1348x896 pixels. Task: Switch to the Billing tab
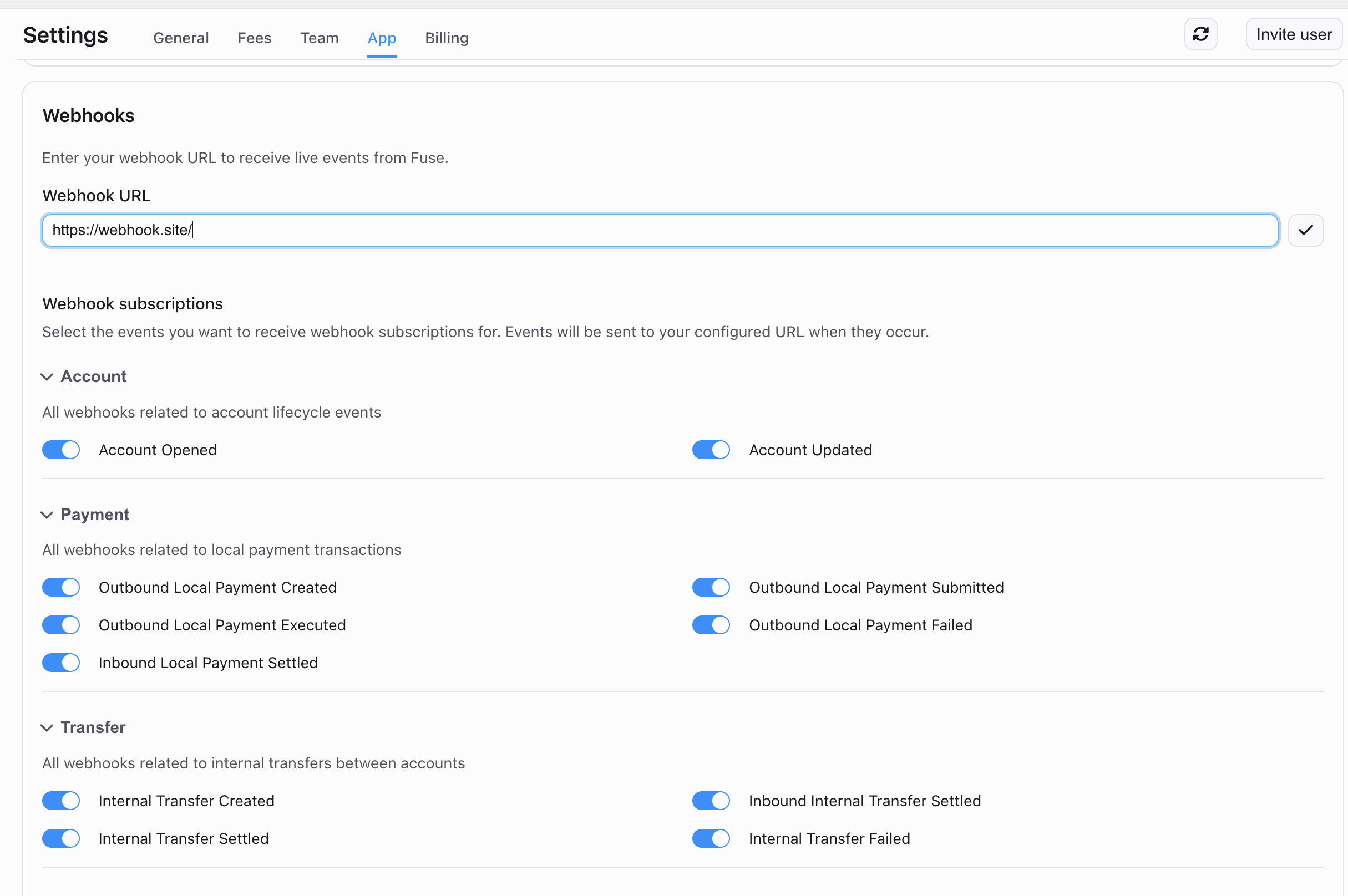[x=447, y=38]
